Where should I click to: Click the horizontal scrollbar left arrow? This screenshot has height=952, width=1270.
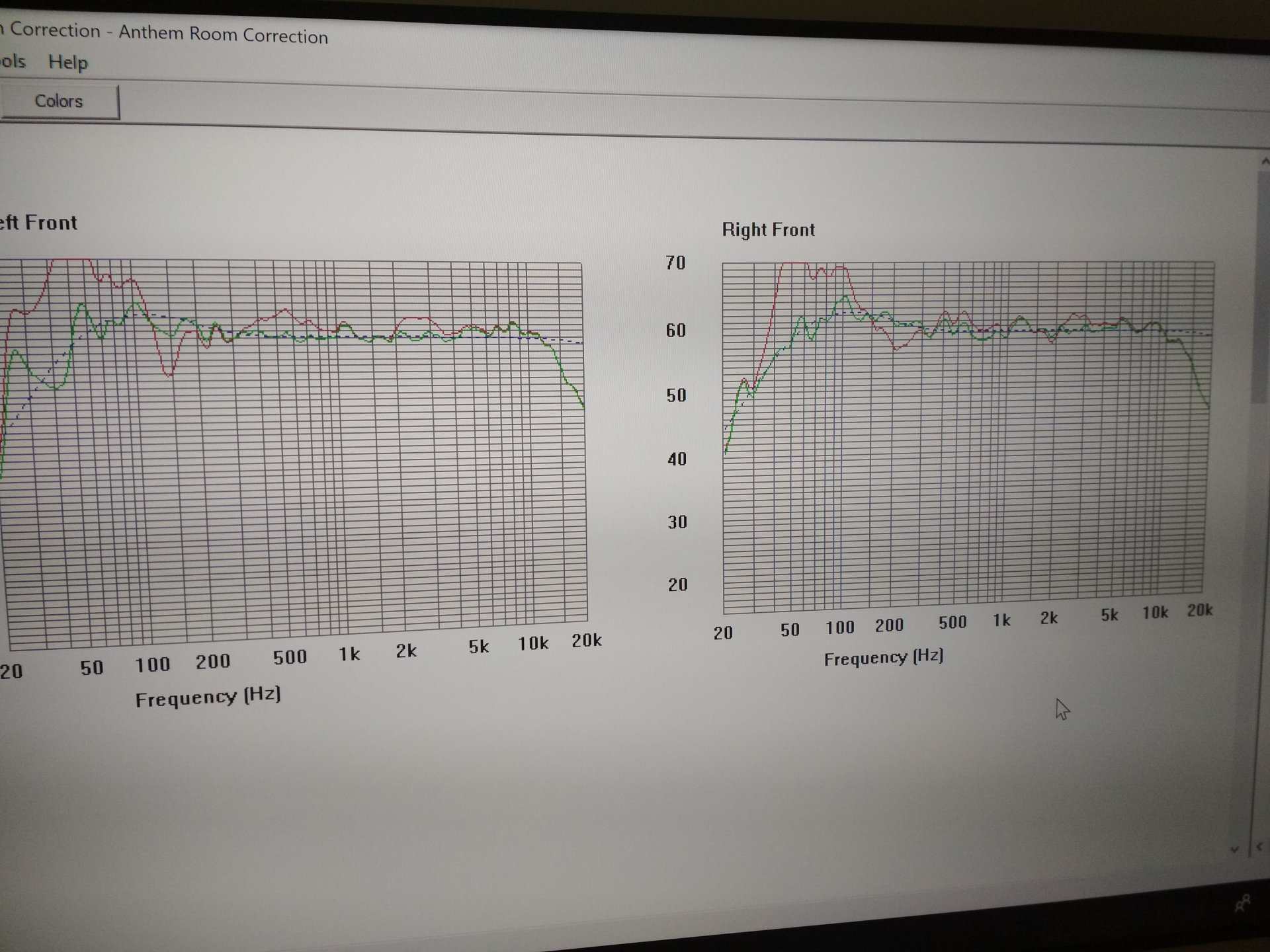pyautogui.click(x=1259, y=846)
